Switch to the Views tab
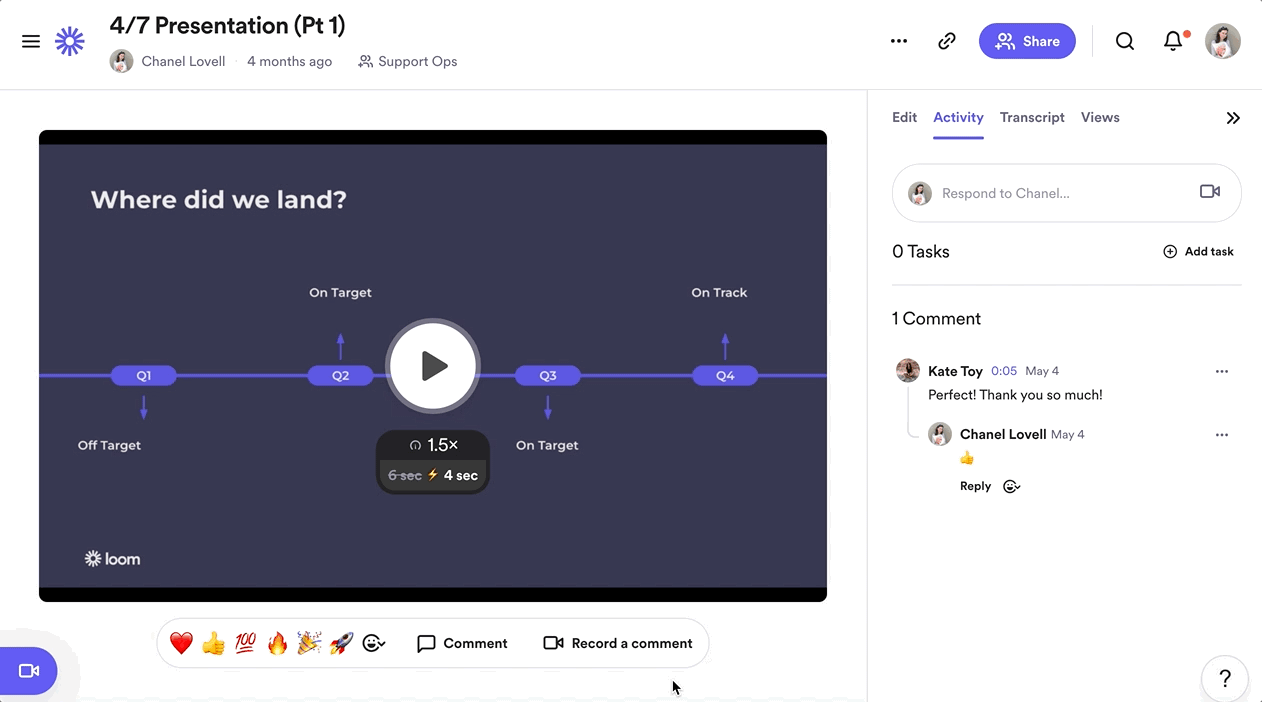1262x702 pixels. [x=1100, y=118]
